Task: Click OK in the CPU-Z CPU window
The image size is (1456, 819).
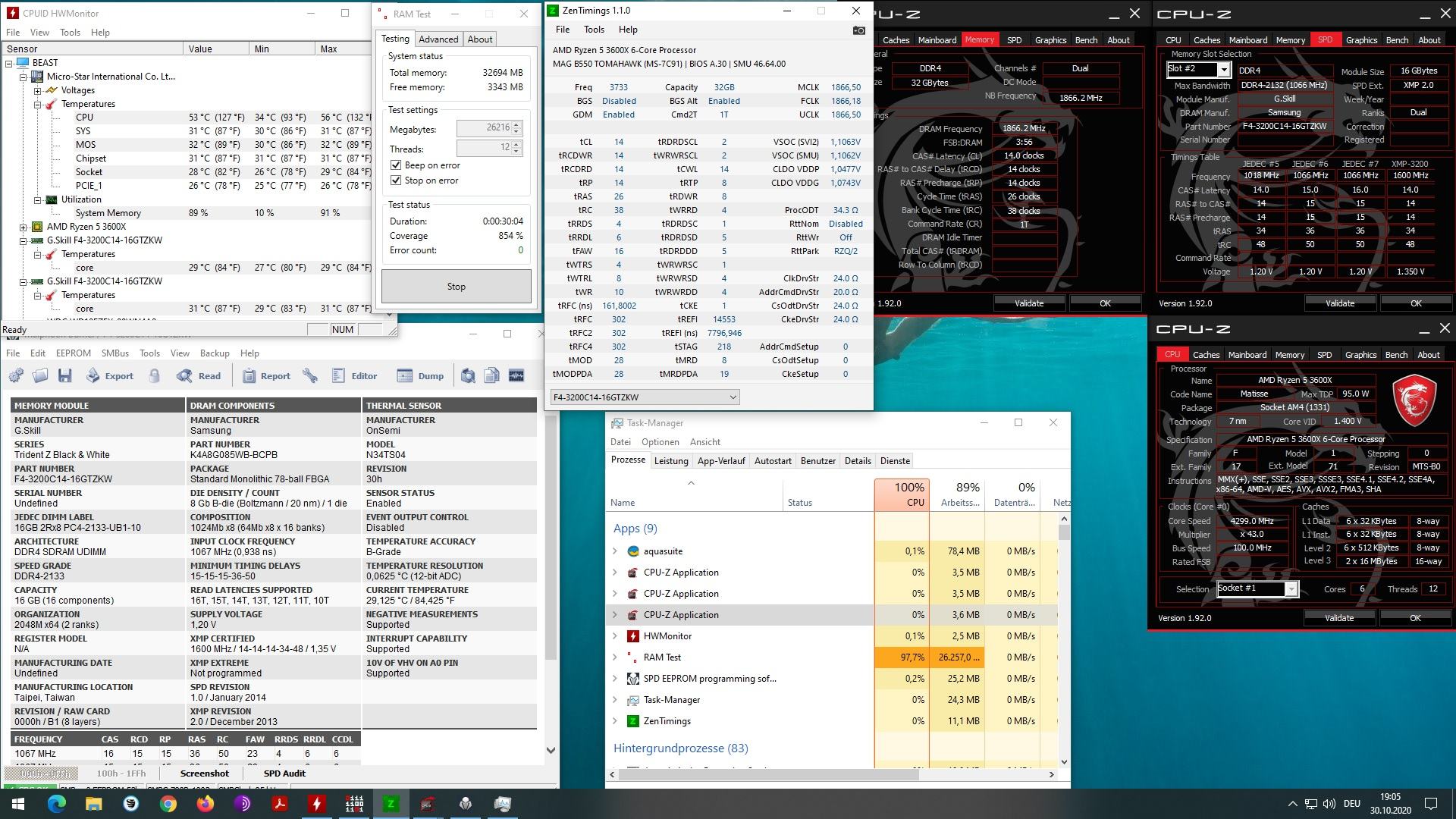Action: (x=1415, y=618)
